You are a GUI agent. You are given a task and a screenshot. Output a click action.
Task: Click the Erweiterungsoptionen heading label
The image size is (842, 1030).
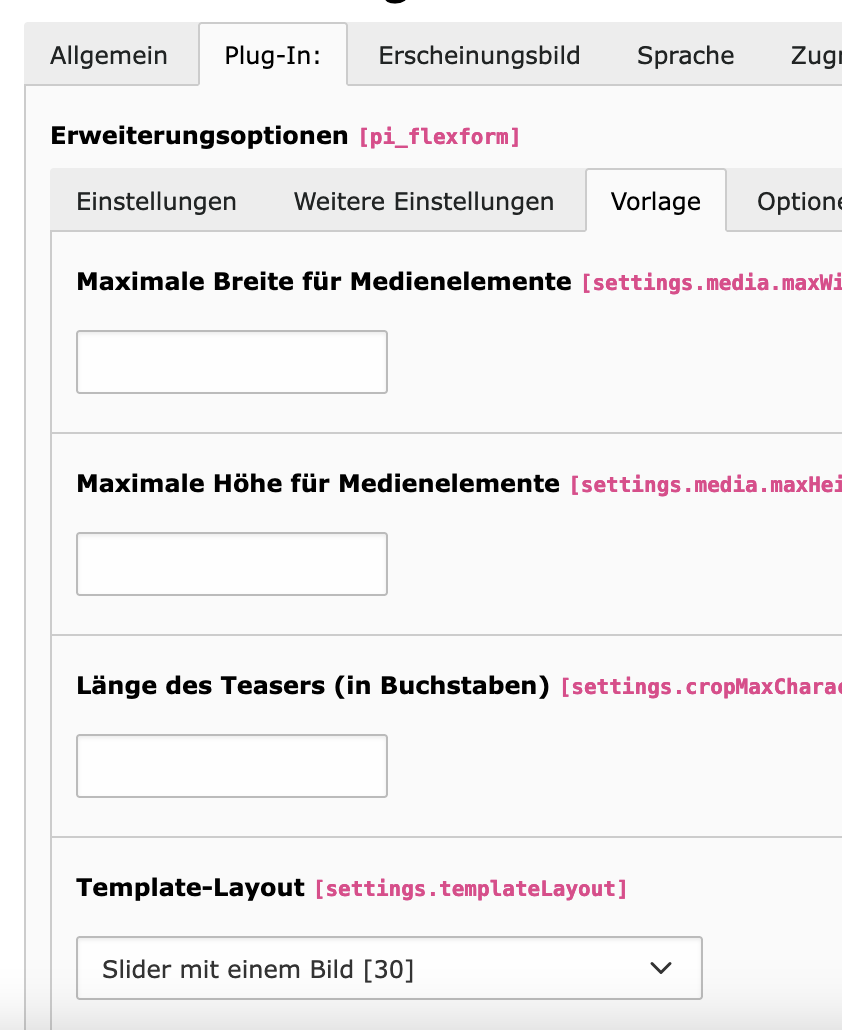click(199, 136)
